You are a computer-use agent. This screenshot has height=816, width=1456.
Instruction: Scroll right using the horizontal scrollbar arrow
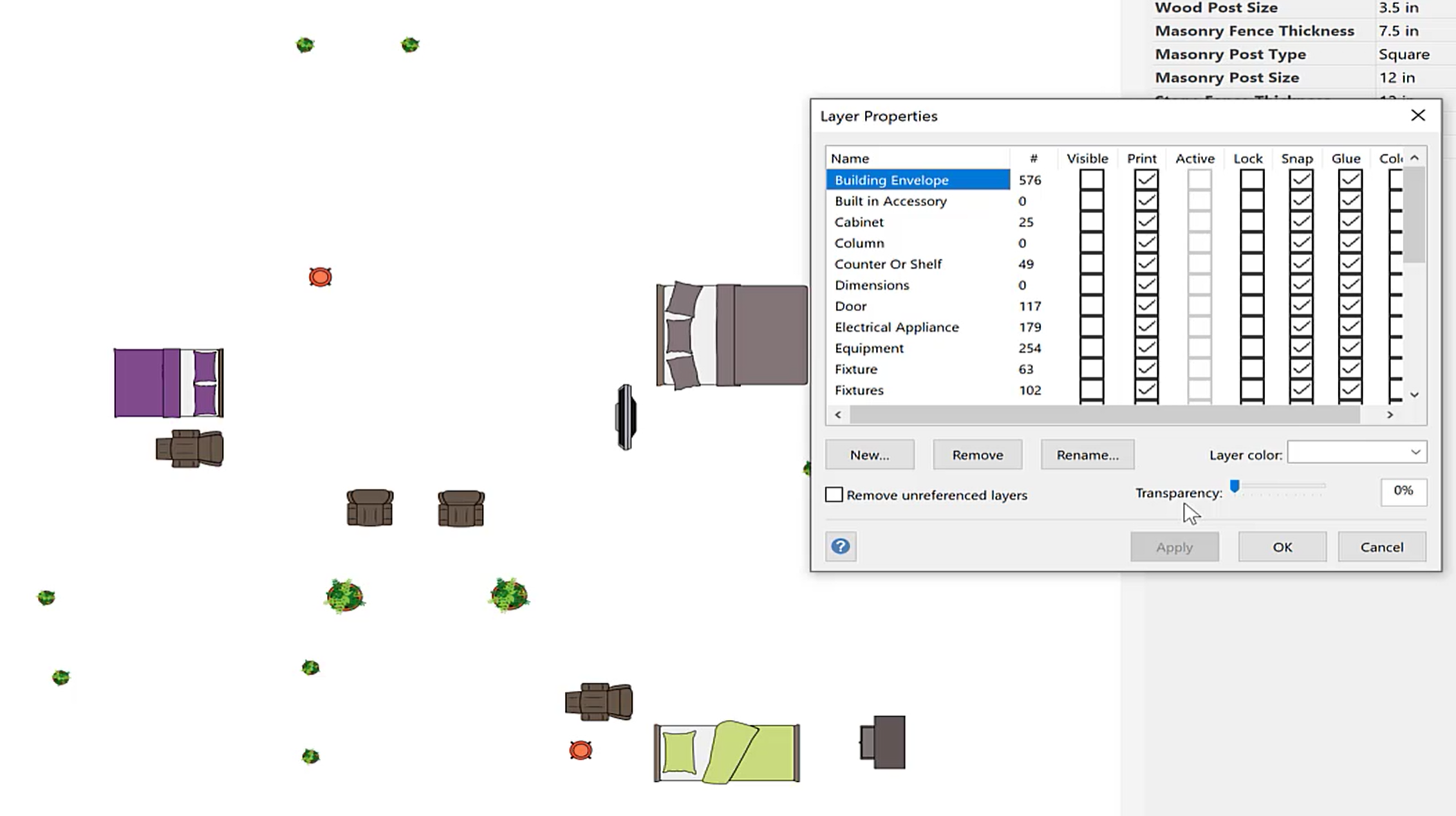1389,414
